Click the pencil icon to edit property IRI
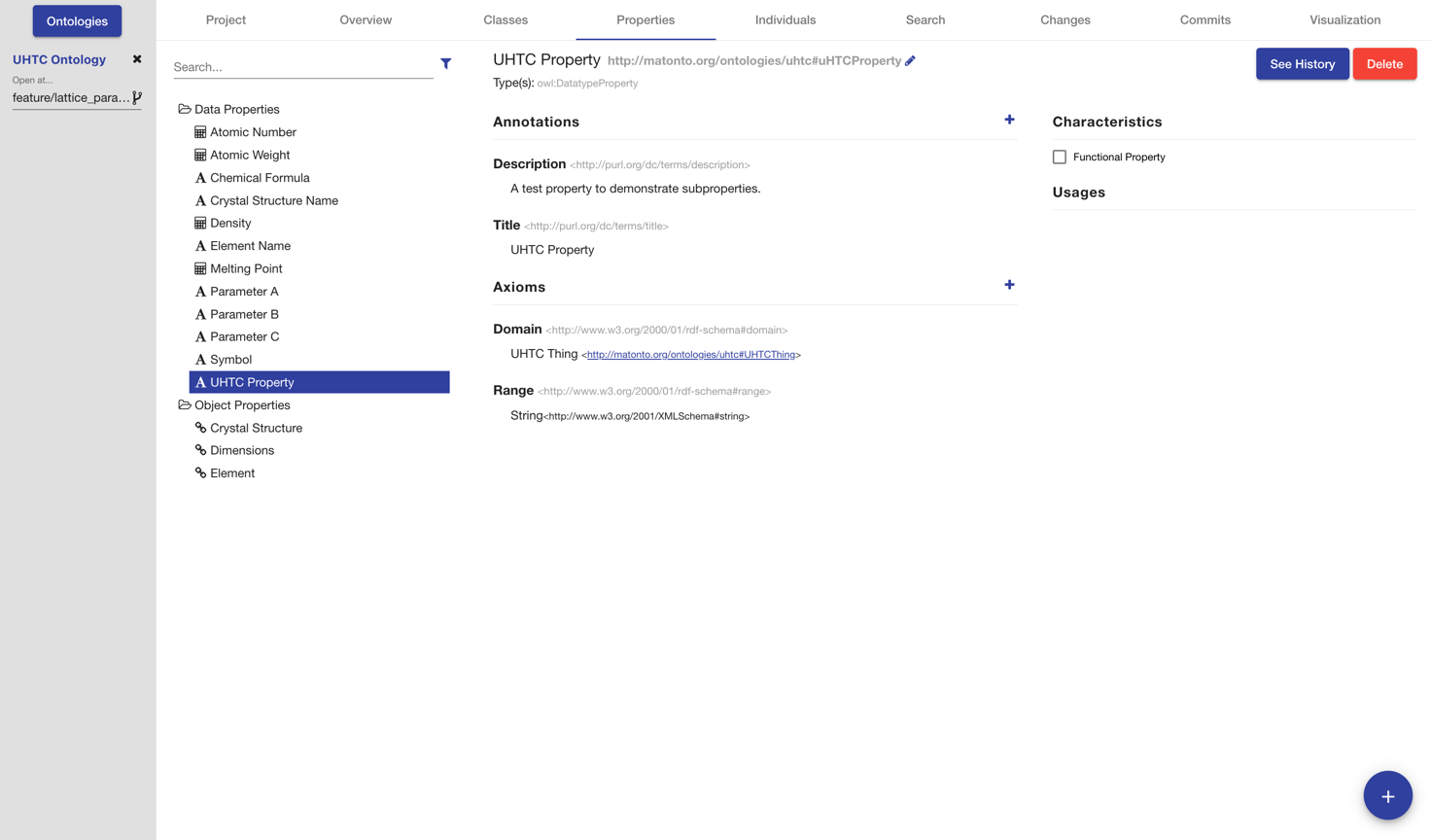 910,61
